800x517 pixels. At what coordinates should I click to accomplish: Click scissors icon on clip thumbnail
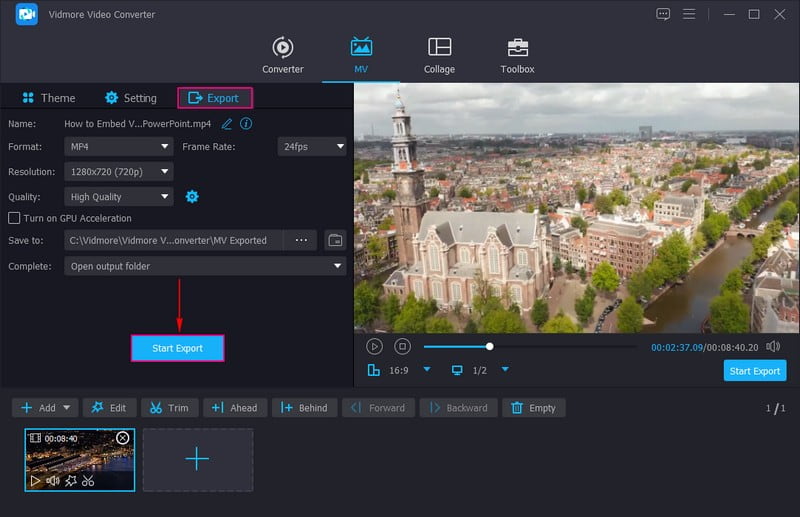(x=88, y=481)
